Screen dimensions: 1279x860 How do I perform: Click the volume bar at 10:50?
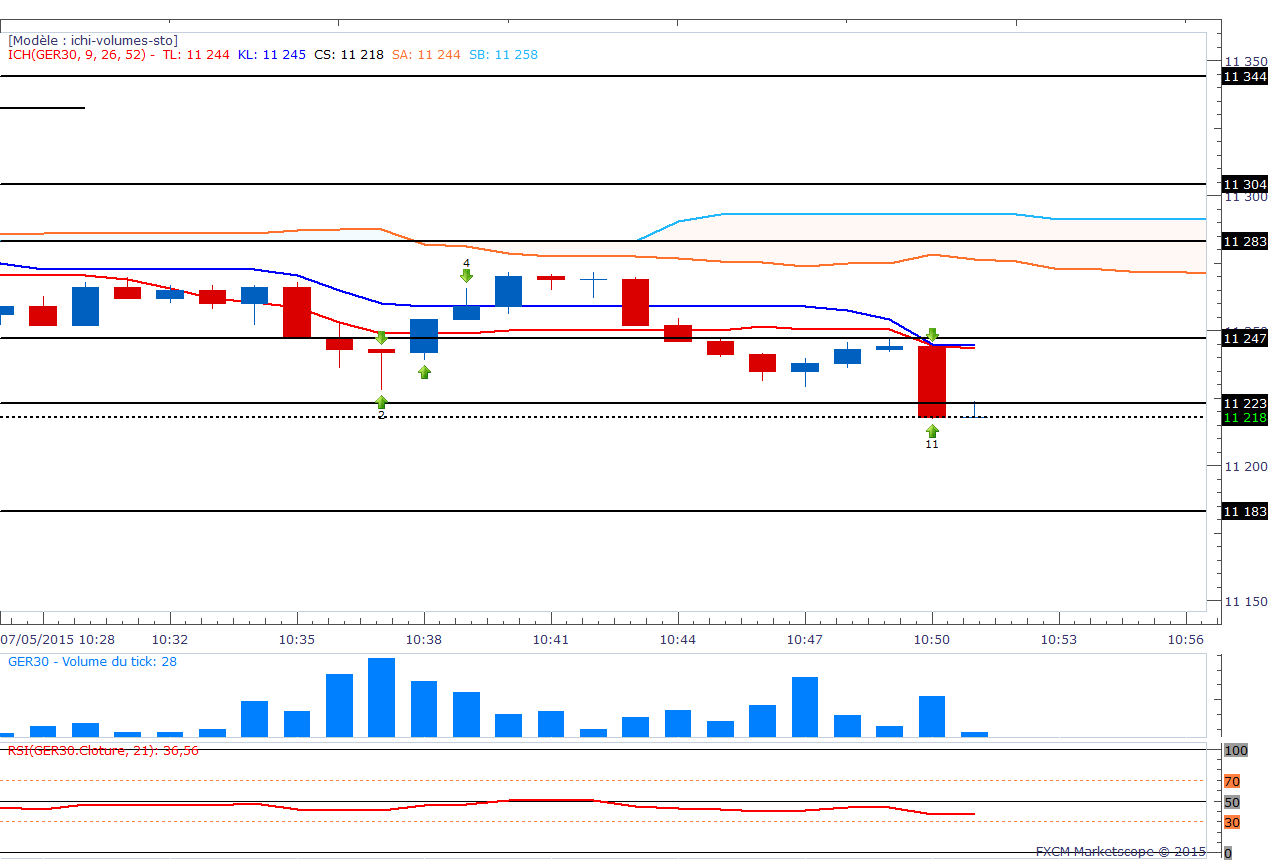tap(932, 716)
